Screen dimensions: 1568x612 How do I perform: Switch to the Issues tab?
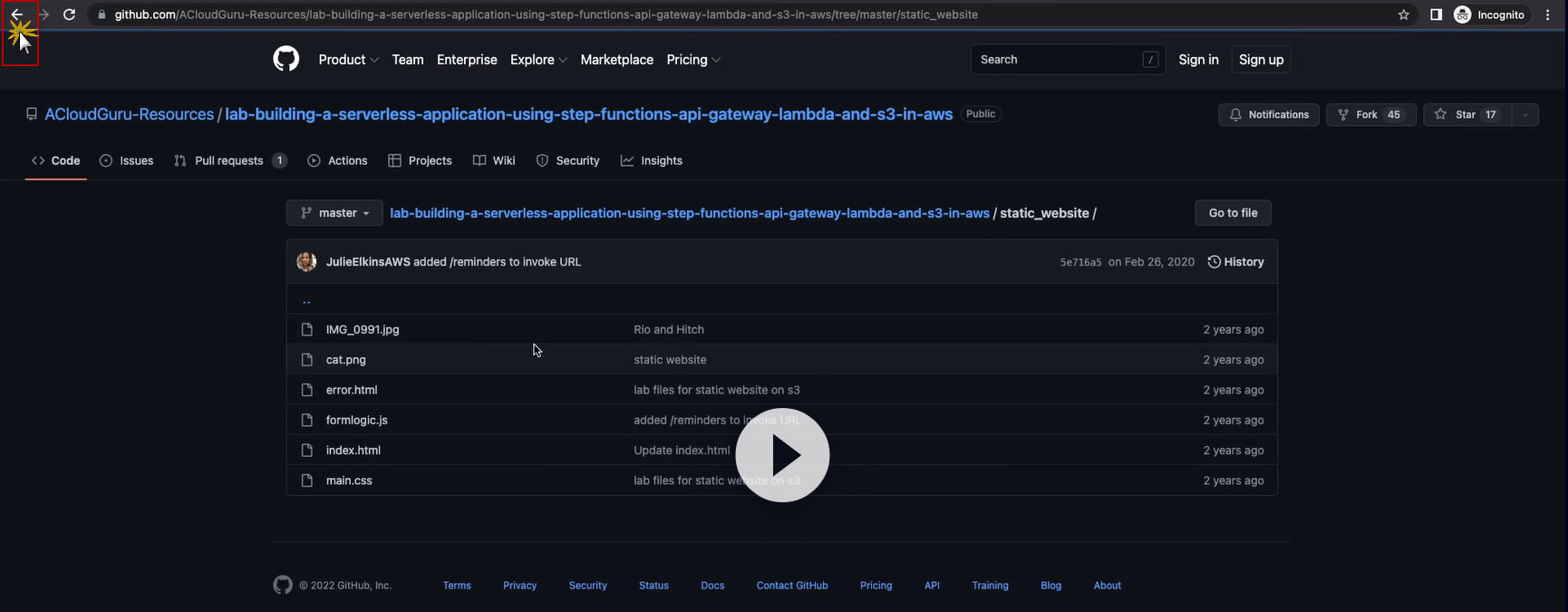point(127,160)
